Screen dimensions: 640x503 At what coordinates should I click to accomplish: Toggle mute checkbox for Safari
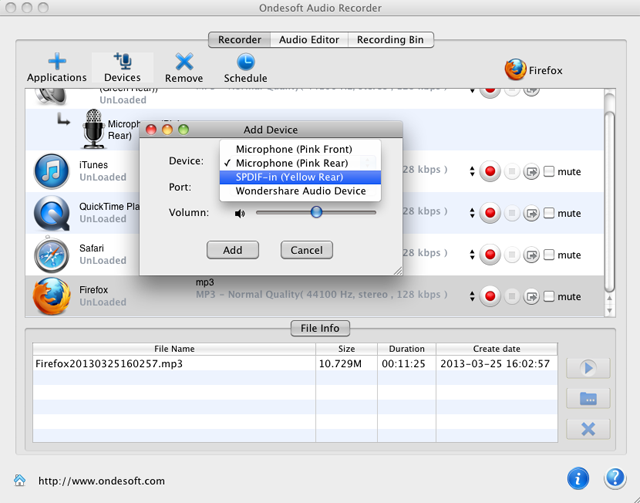[x=549, y=255]
